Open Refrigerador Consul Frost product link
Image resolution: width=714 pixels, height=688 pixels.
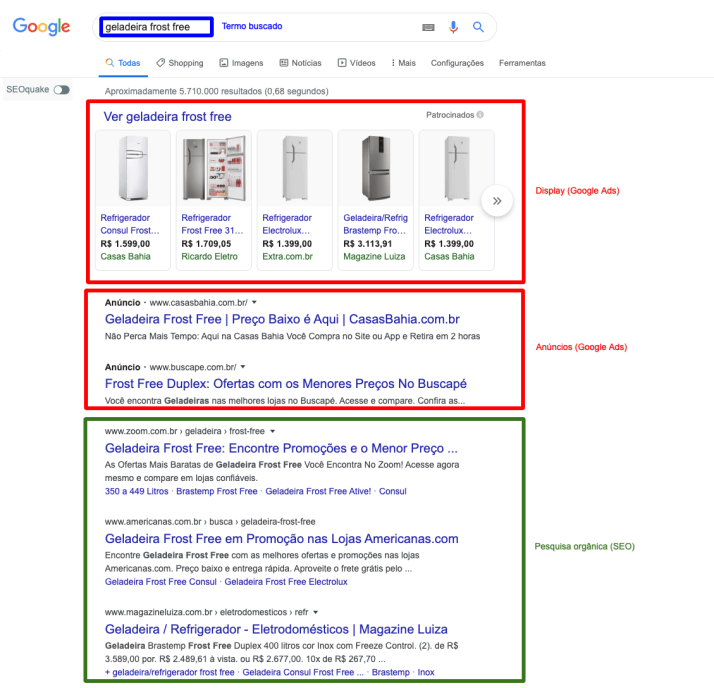pyautogui.click(x=130, y=224)
